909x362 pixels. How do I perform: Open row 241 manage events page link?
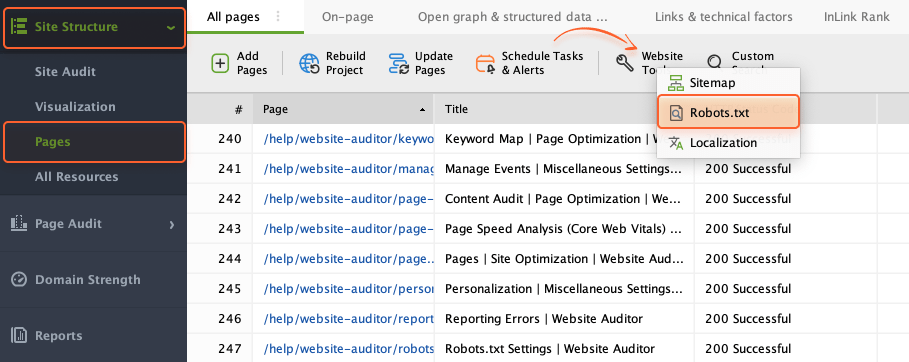(x=348, y=169)
